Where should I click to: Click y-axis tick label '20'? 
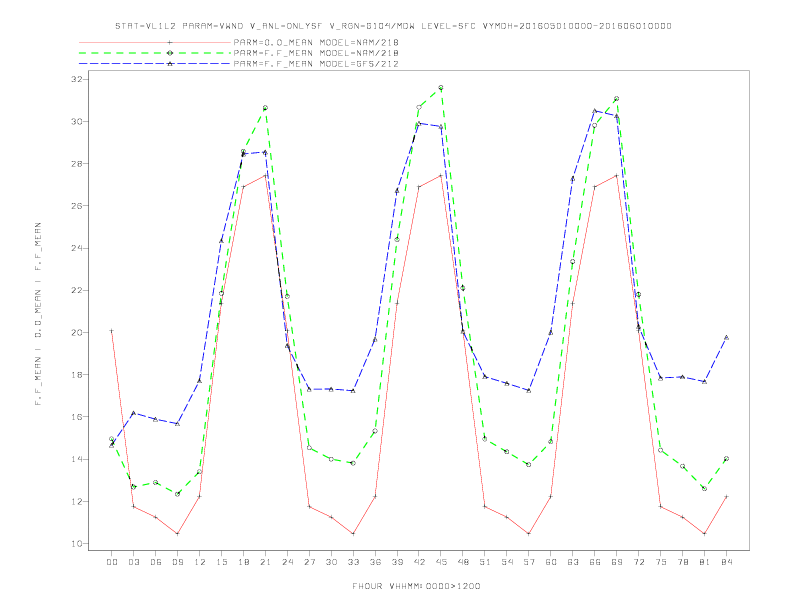tap(77, 333)
